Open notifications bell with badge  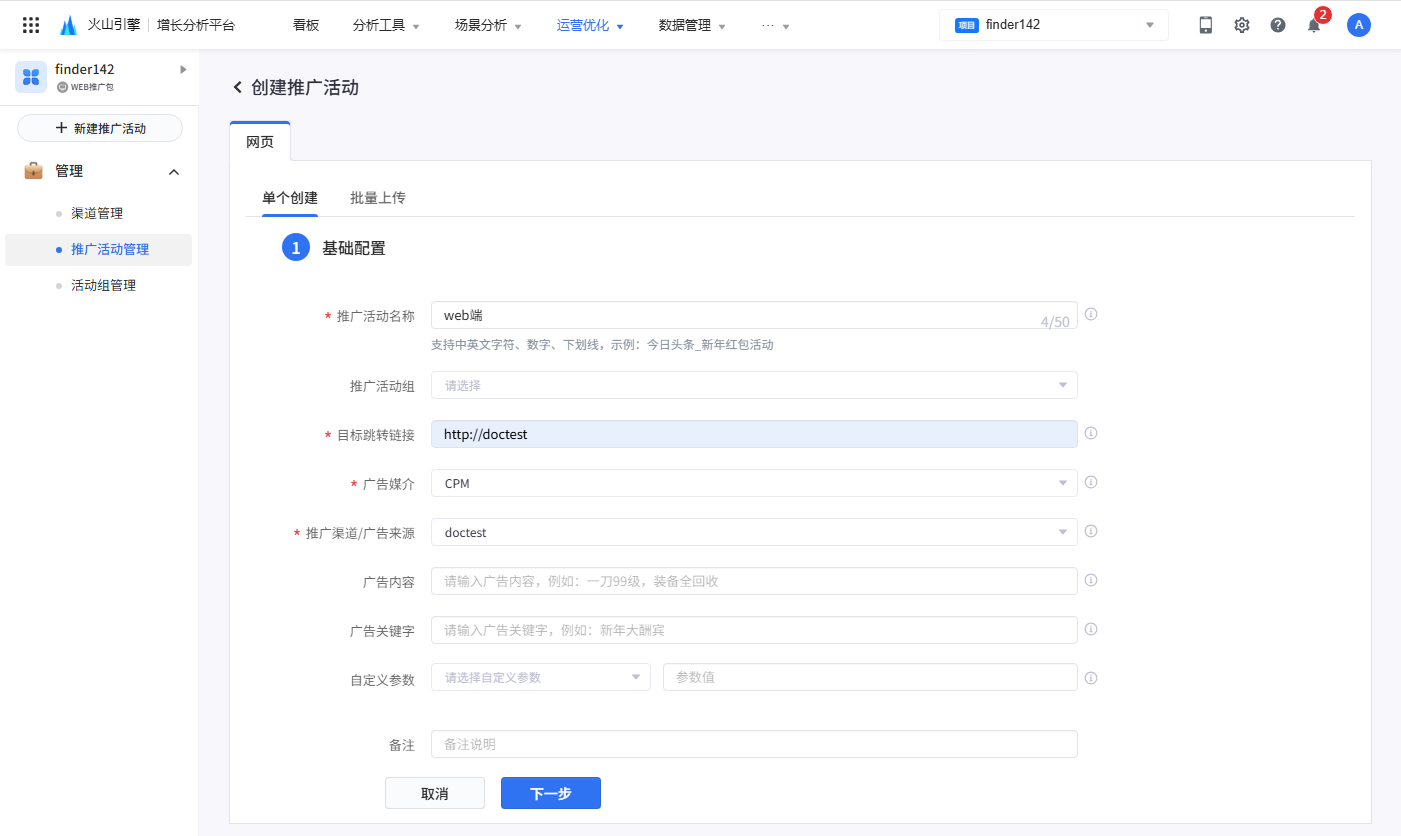tap(1314, 25)
